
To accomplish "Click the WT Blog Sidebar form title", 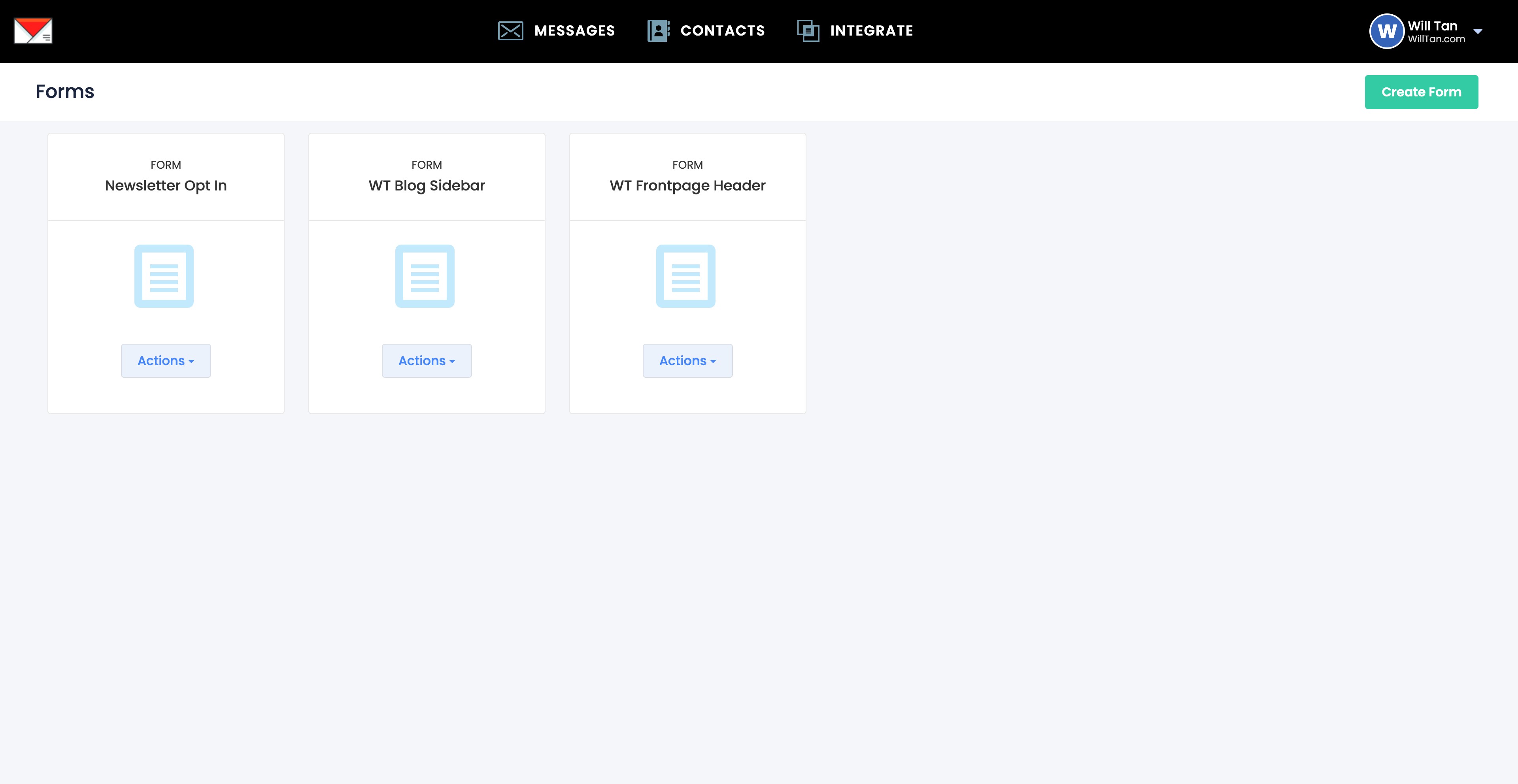I will tap(427, 186).
